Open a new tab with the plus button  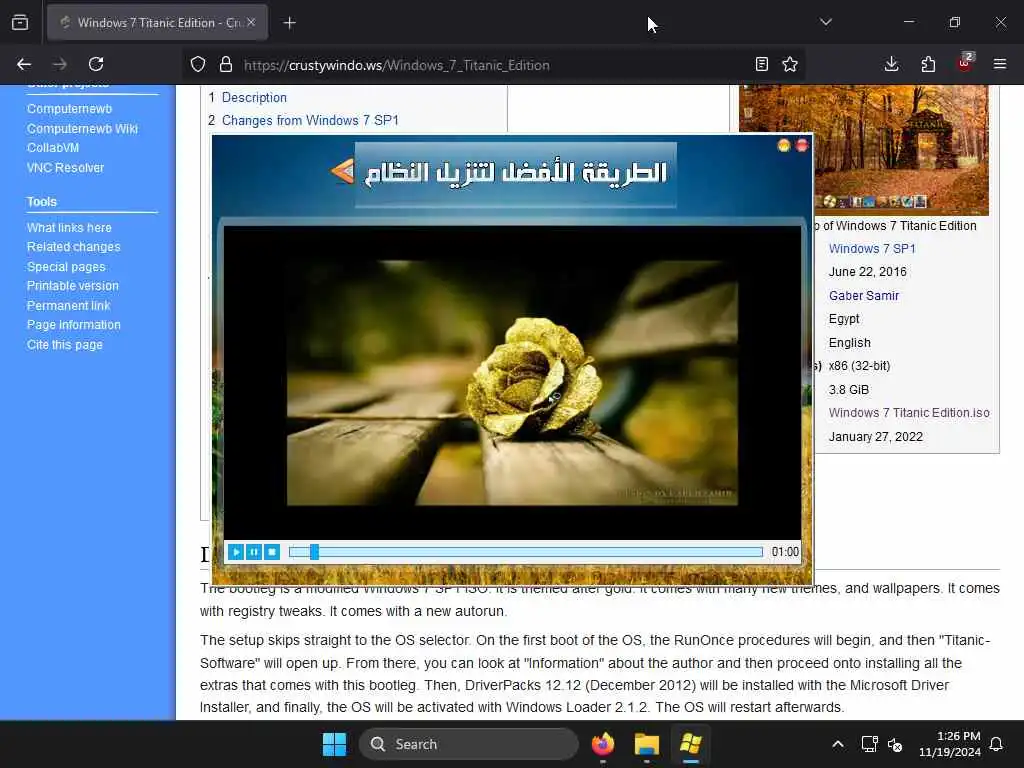[290, 23]
